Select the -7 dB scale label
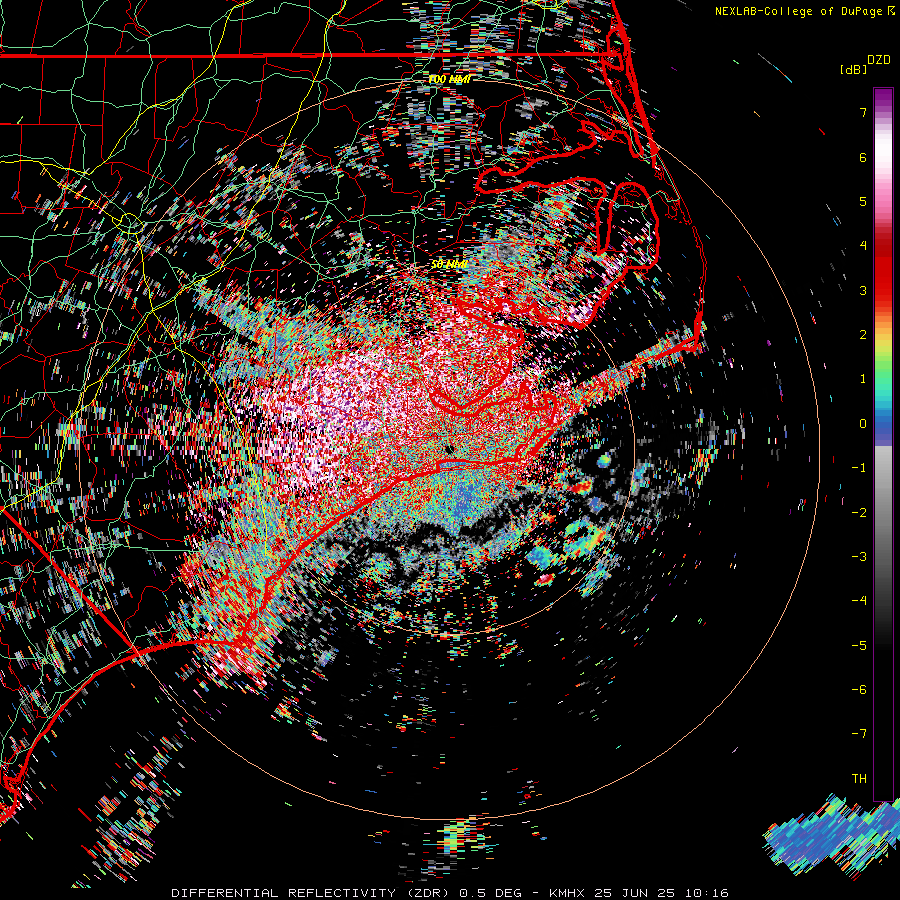900x900 pixels. (x=859, y=734)
